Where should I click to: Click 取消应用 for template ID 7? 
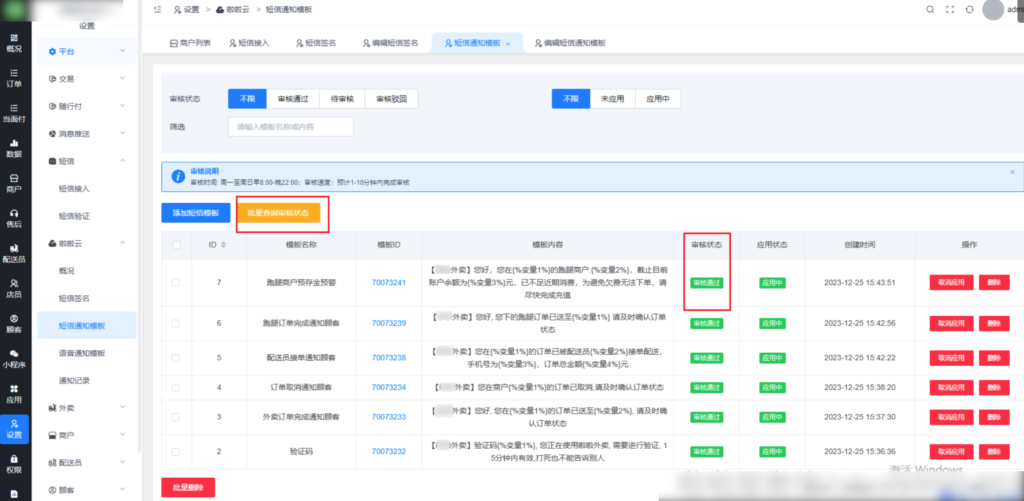click(952, 283)
